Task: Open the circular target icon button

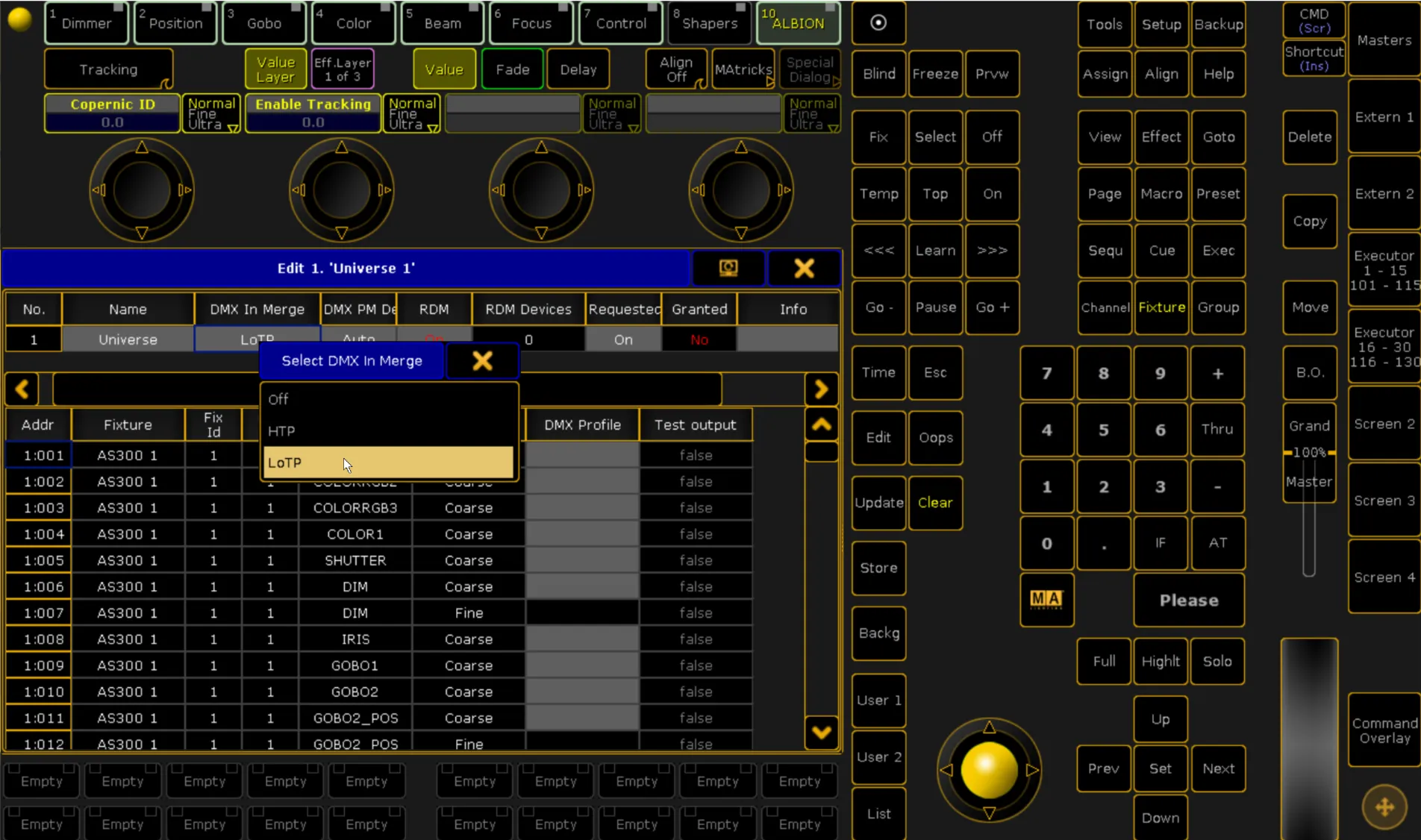Action: click(878, 23)
